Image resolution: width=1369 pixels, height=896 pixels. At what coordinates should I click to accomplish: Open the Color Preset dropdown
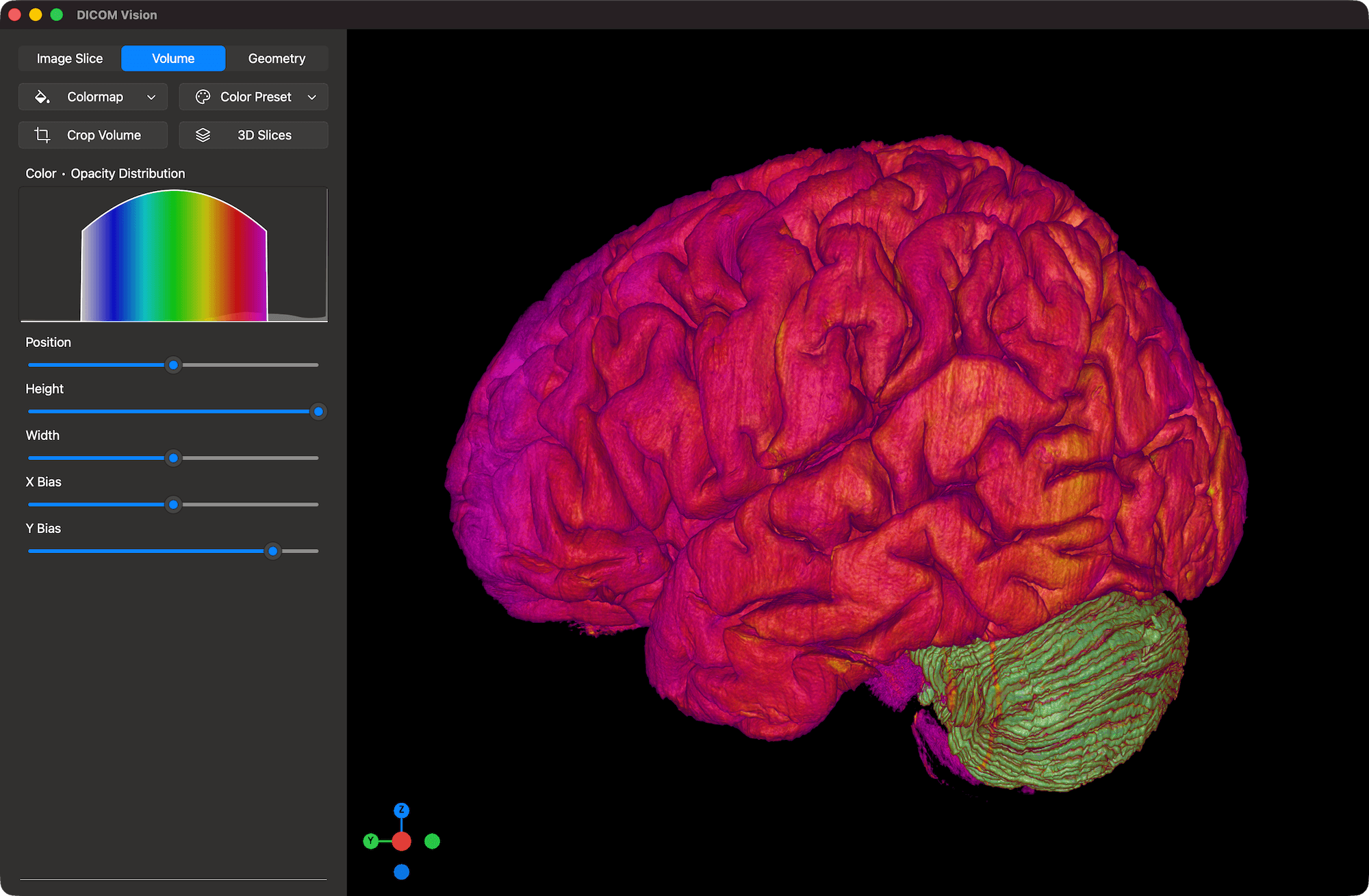tap(312, 97)
